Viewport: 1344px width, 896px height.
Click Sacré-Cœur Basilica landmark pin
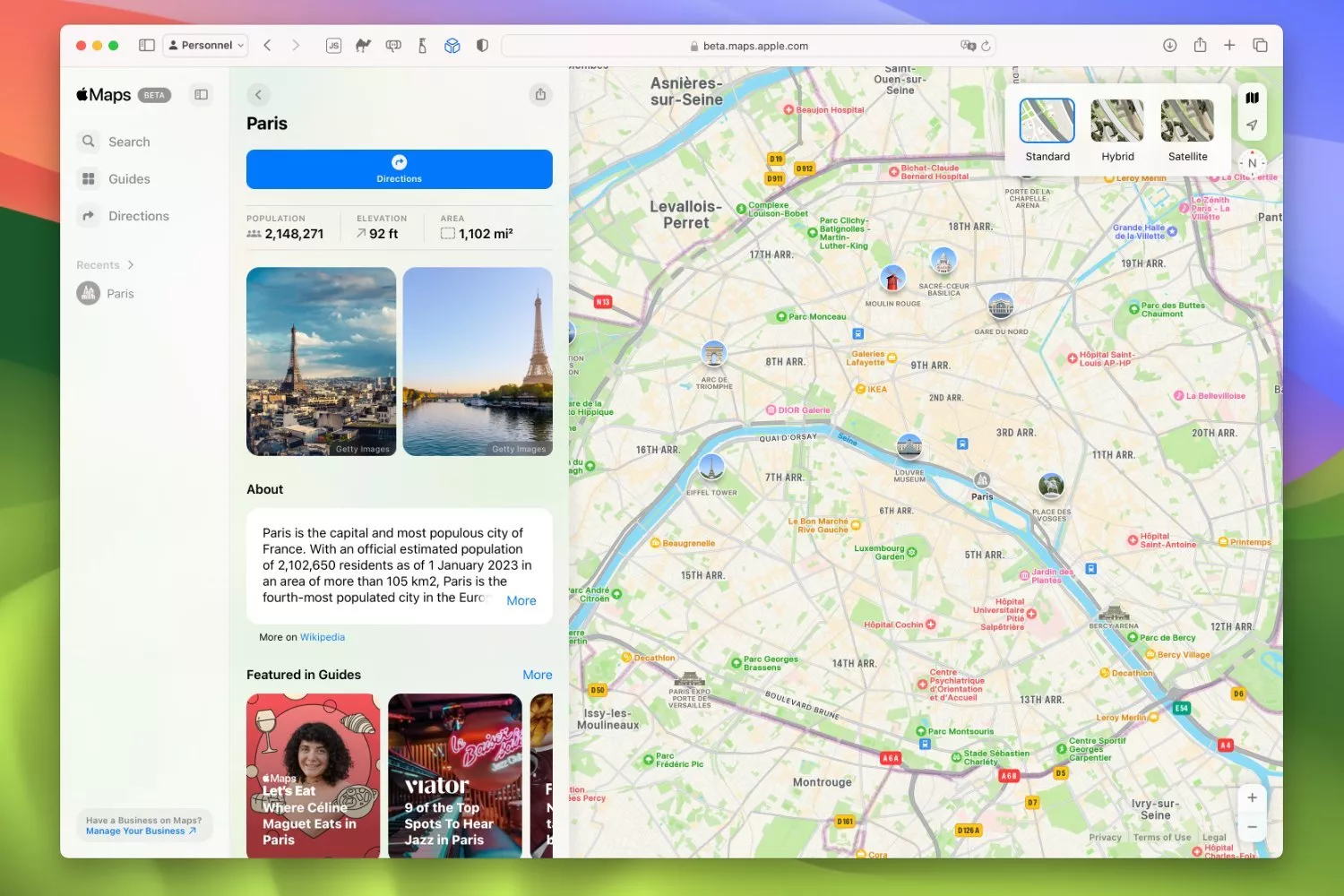point(943,262)
